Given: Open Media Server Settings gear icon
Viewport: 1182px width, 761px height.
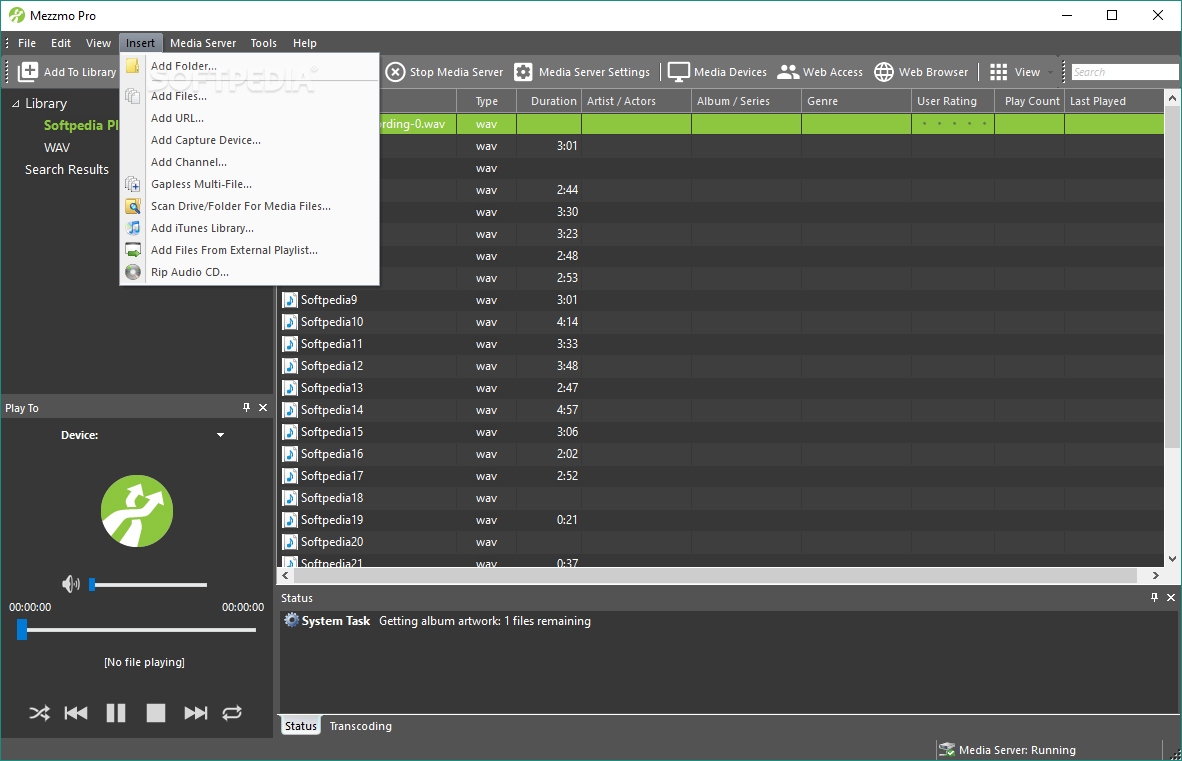Looking at the screenshot, I should tap(523, 72).
